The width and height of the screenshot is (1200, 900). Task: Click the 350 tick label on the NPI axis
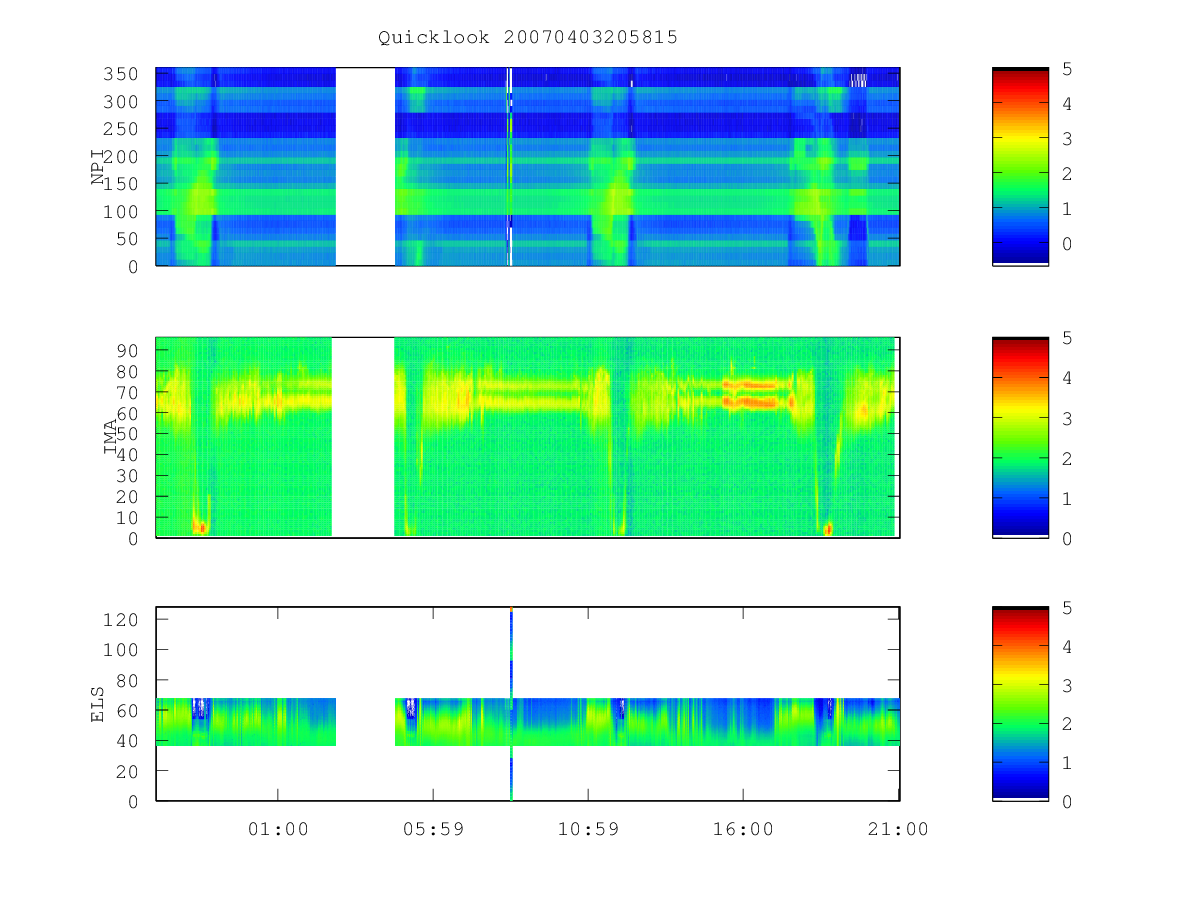pos(123,74)
